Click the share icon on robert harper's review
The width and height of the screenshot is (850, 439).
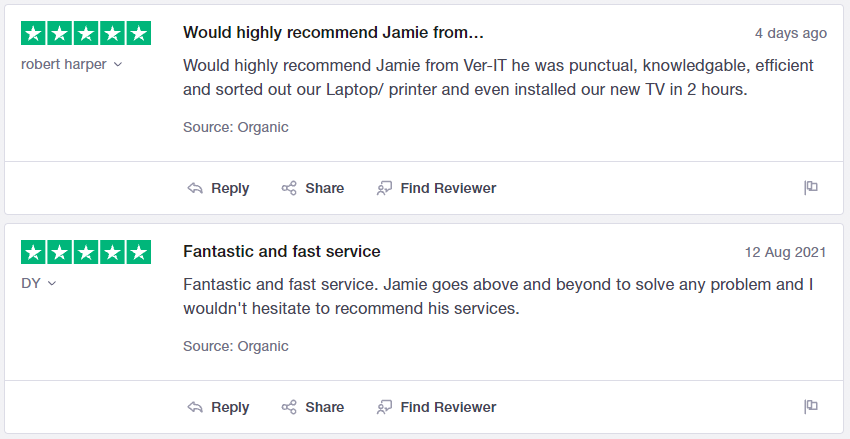coord(289,188)
